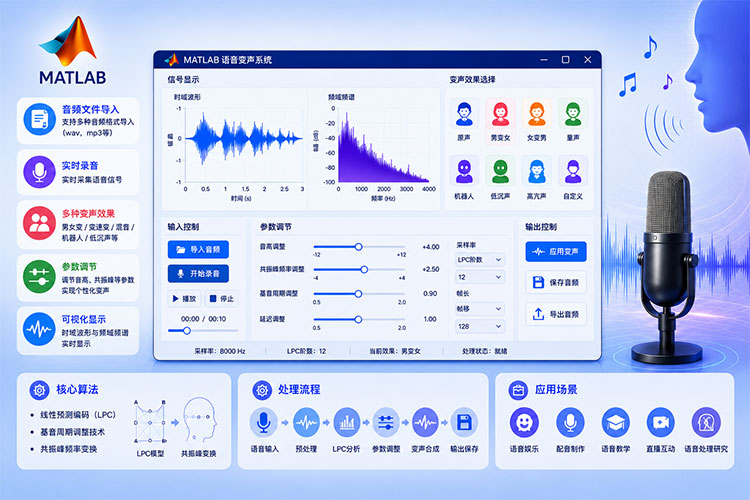Select the 原声 original voice effect icon
This screenshot has height=500, width=750.
point(464,114)
